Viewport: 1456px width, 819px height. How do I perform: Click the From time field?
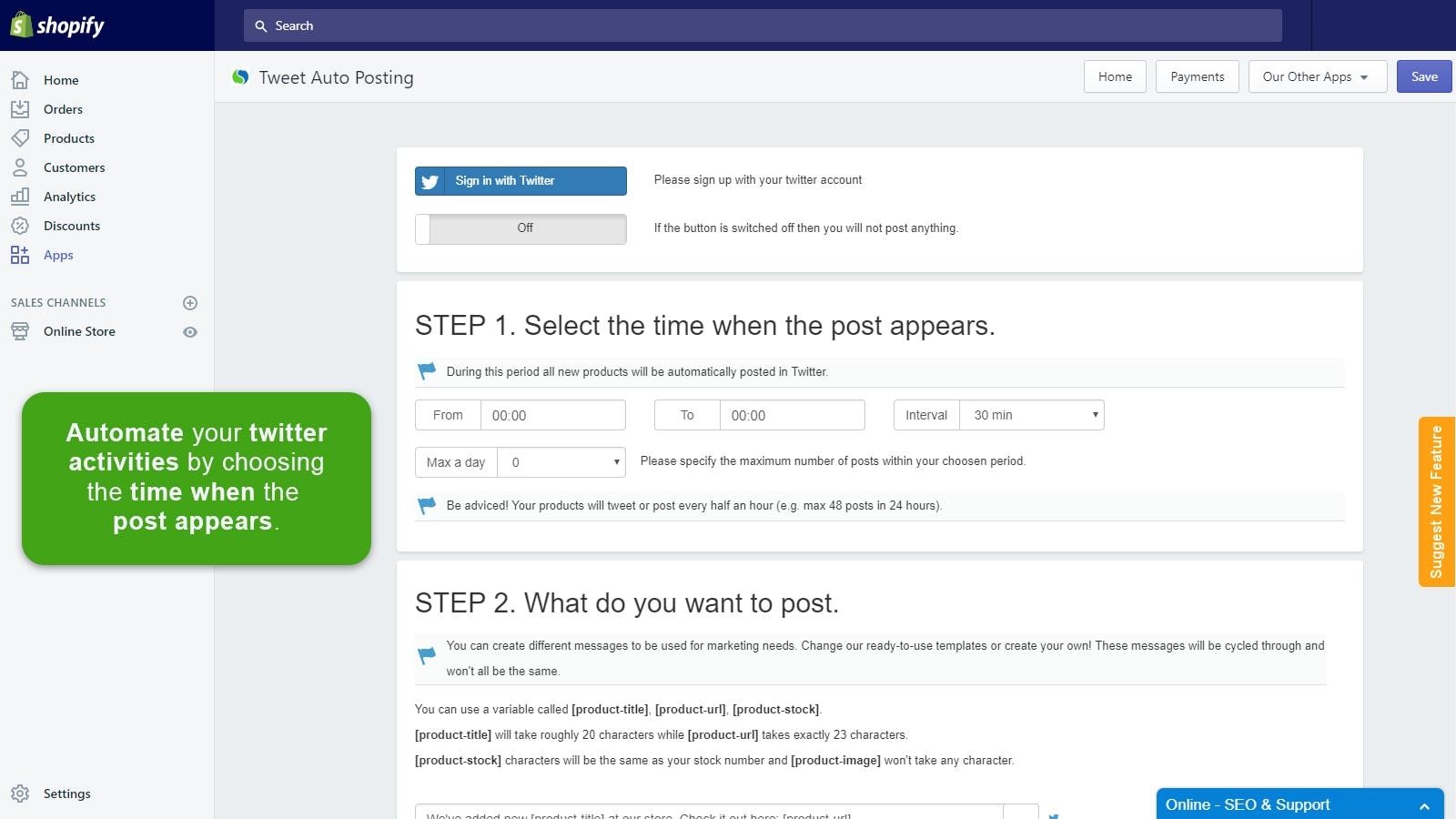(x=552, y=415)
